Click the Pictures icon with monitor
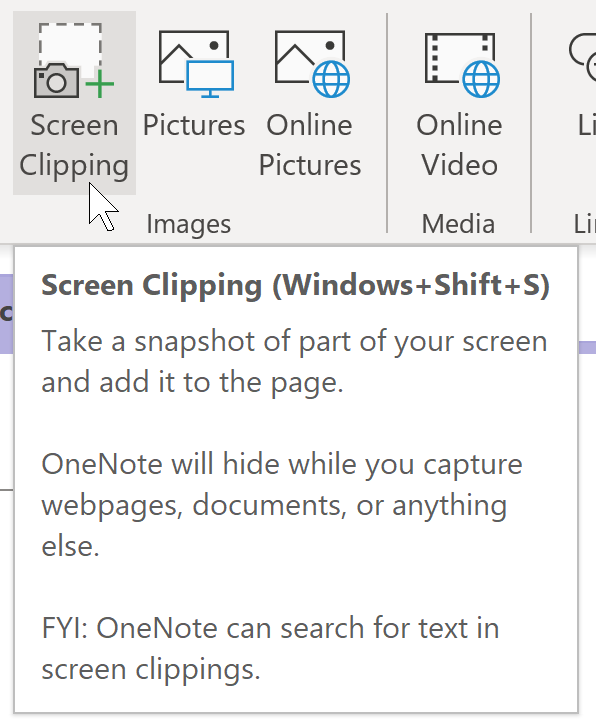Viewport: 596px width, 728px height. tap(196, 64)
